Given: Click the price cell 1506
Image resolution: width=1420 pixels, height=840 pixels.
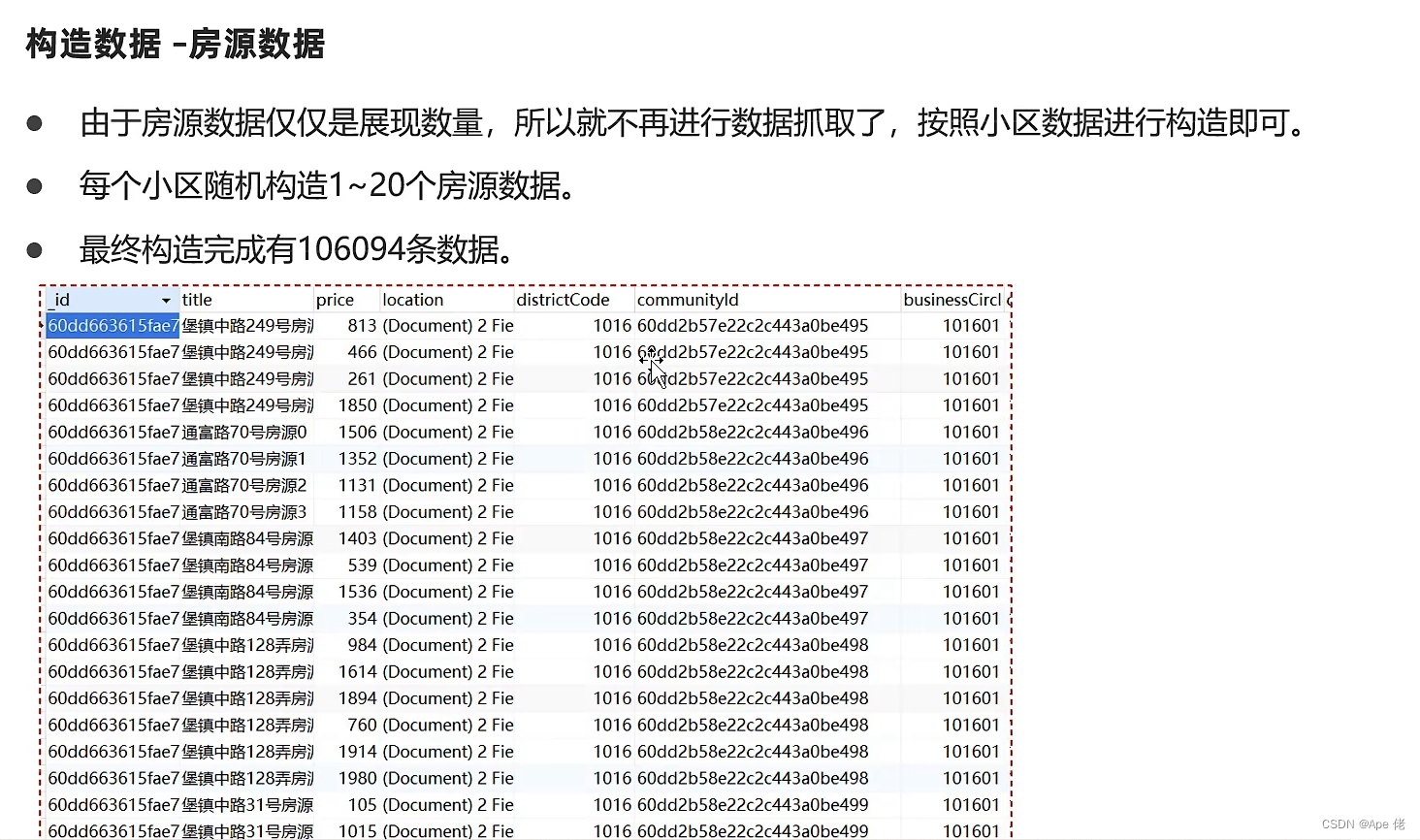Looking at the screenshot, I should (x=346, y=433).
